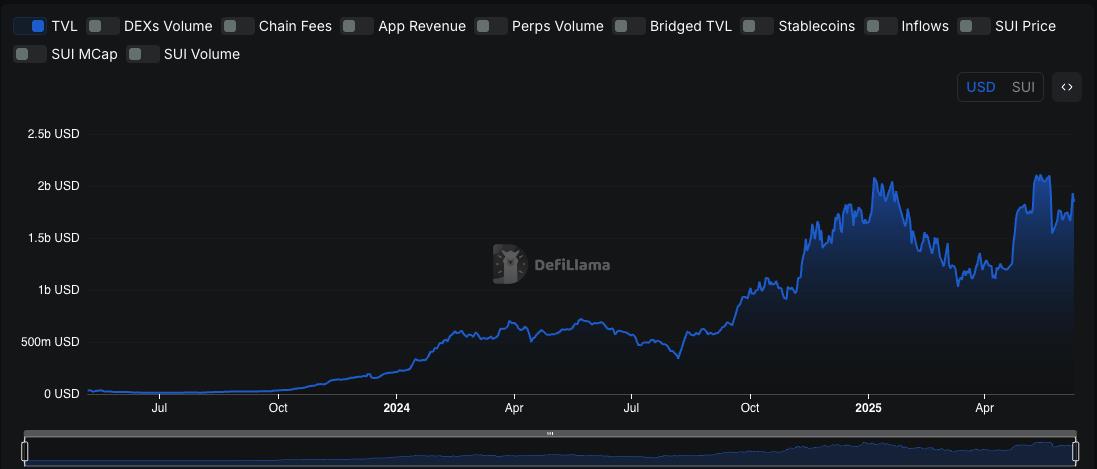Select USD denomination
Viewport: 1097px width, 469px height.
[x=981, y=88]
